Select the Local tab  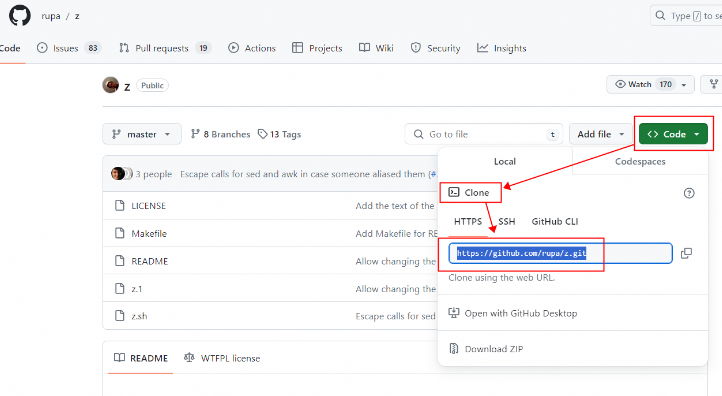coord(505,161)
